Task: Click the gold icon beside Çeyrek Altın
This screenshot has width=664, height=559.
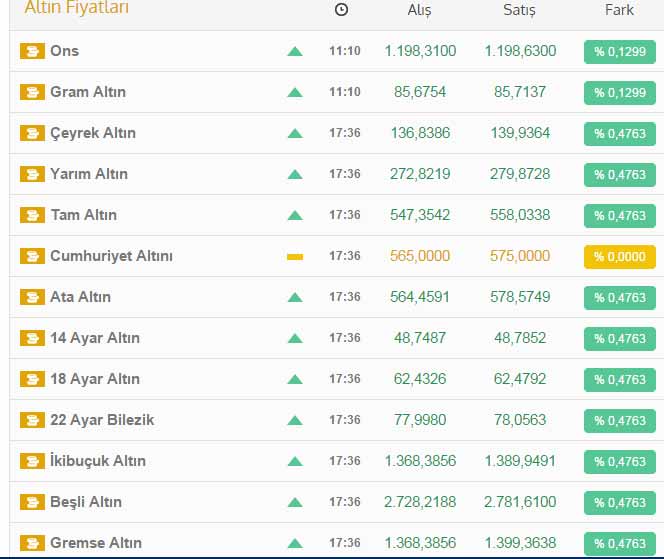Action: pos(32,133)
